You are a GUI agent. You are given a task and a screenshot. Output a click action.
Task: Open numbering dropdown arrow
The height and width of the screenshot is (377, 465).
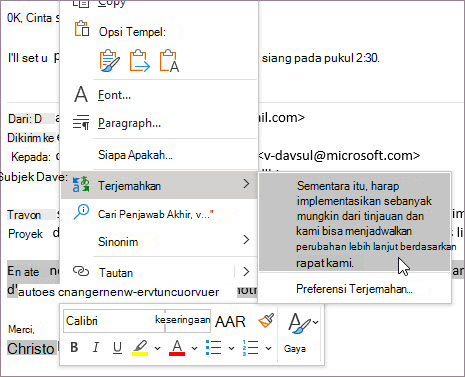coord(268,348)
